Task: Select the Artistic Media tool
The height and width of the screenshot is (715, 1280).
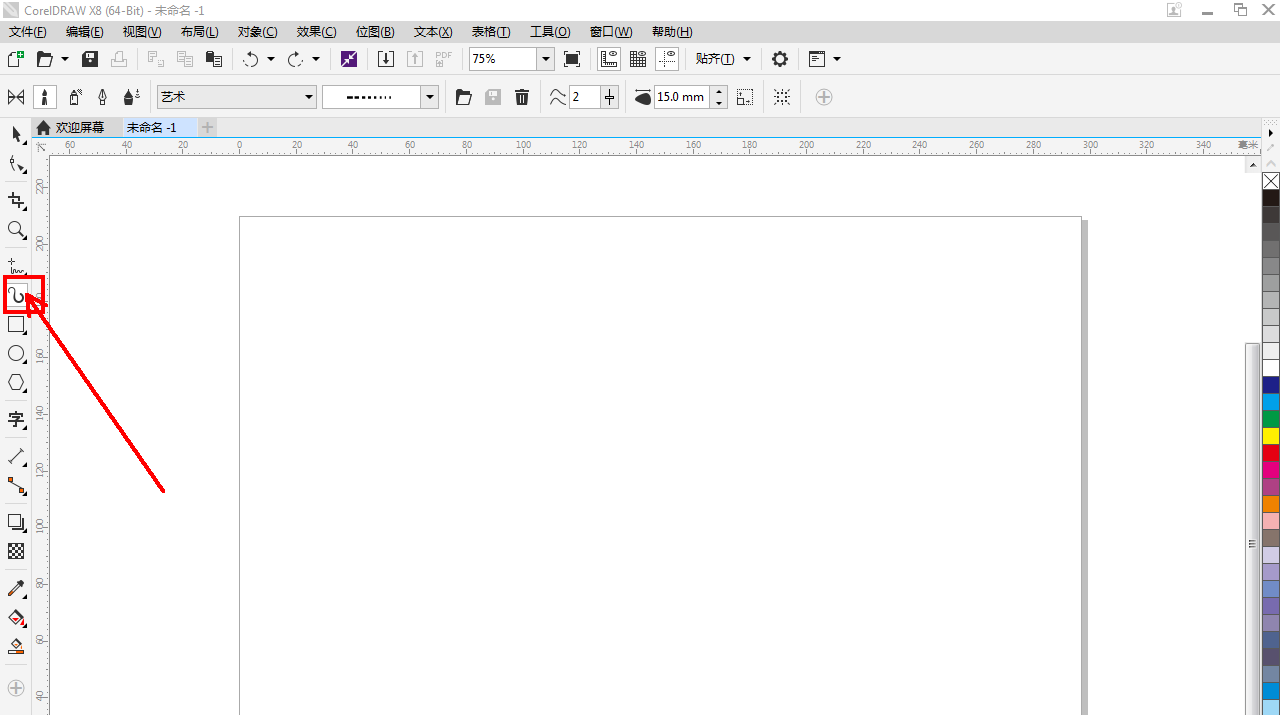Action: 17,295
